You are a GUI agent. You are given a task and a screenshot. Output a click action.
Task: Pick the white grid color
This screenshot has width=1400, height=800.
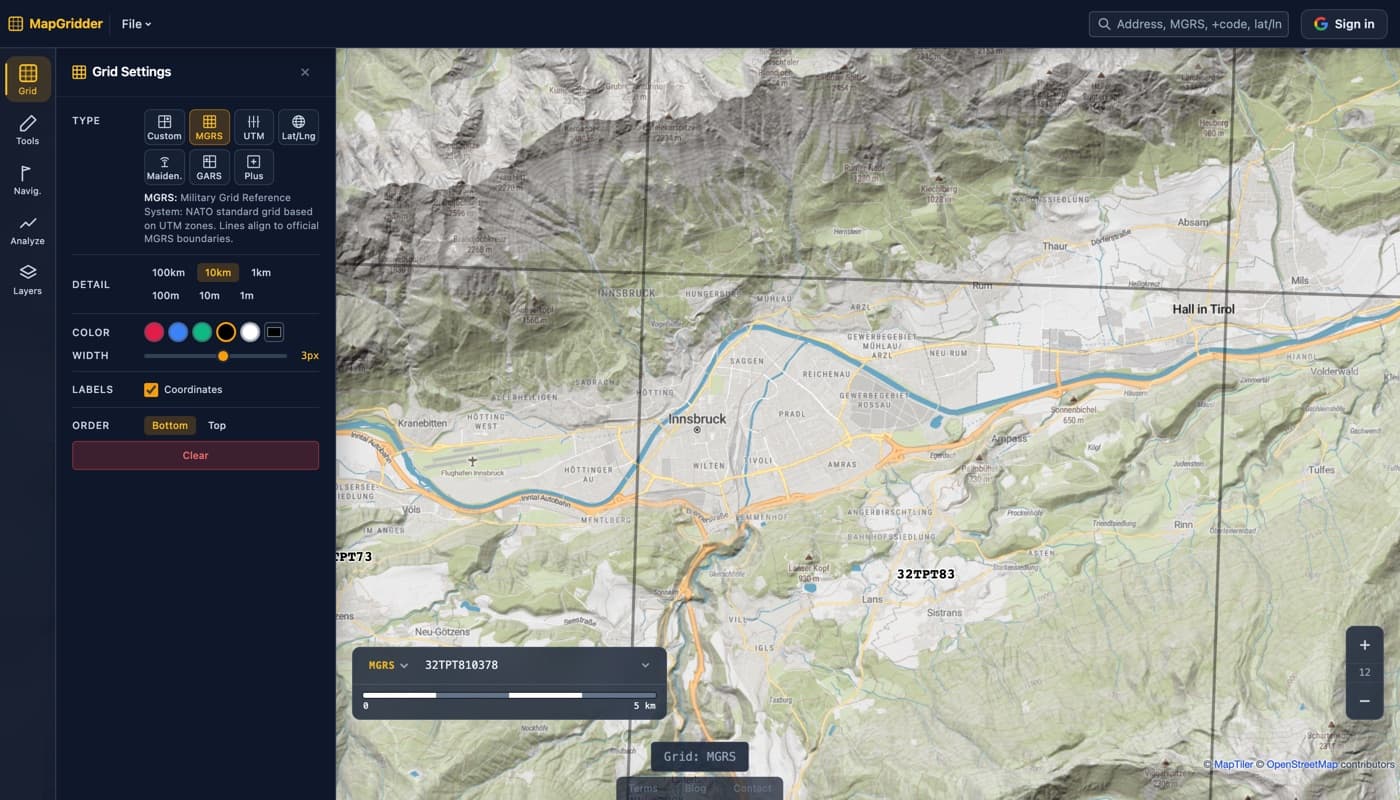(250, 332)
